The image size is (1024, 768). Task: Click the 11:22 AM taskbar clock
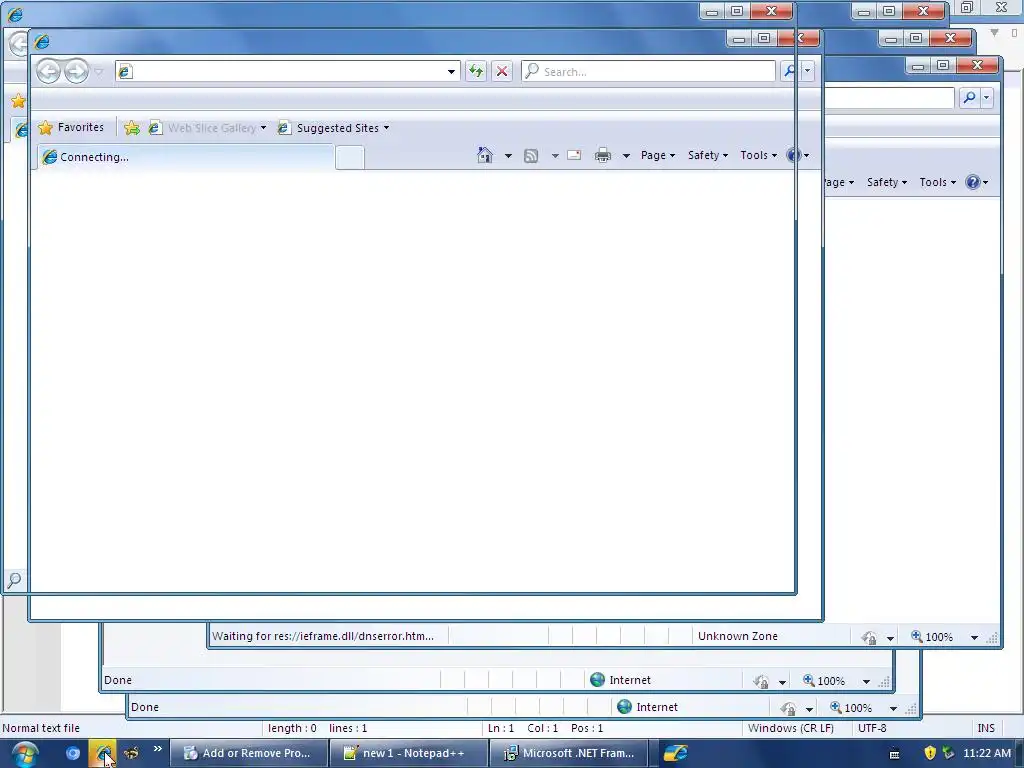tap(987, 753)
